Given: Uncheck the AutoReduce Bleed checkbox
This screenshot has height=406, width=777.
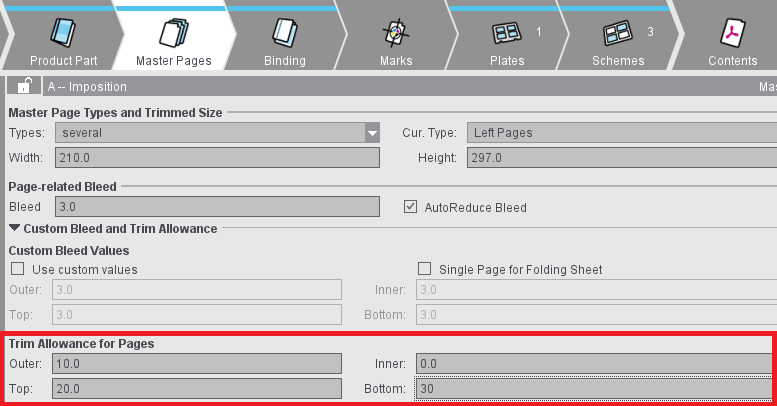Looking at the screenshot, I should click(410, 207).
